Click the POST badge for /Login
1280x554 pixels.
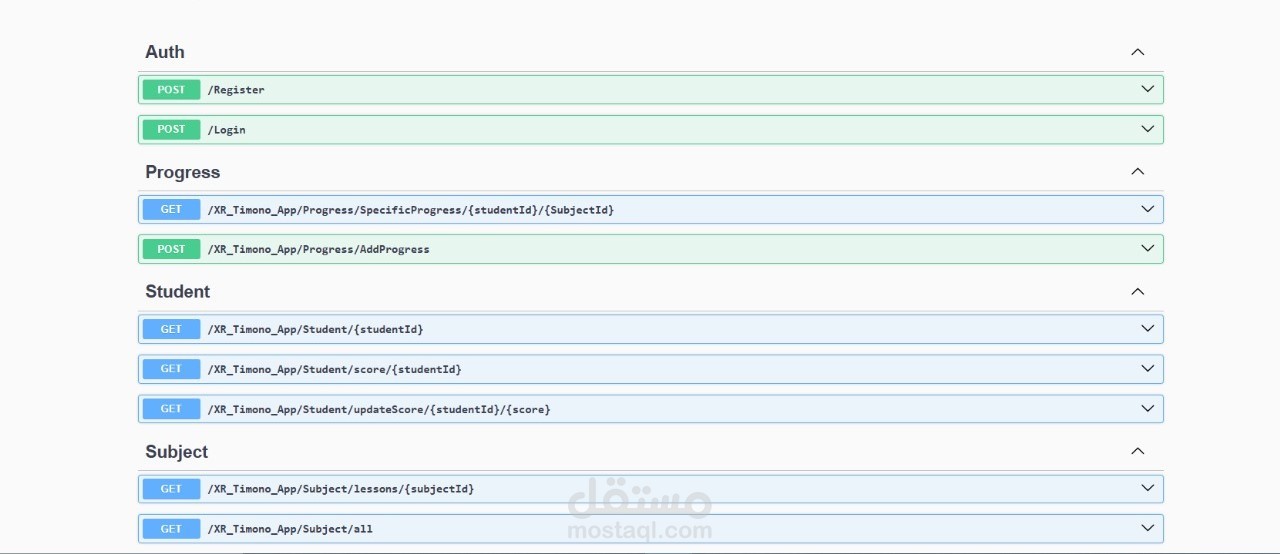[171, 129]
